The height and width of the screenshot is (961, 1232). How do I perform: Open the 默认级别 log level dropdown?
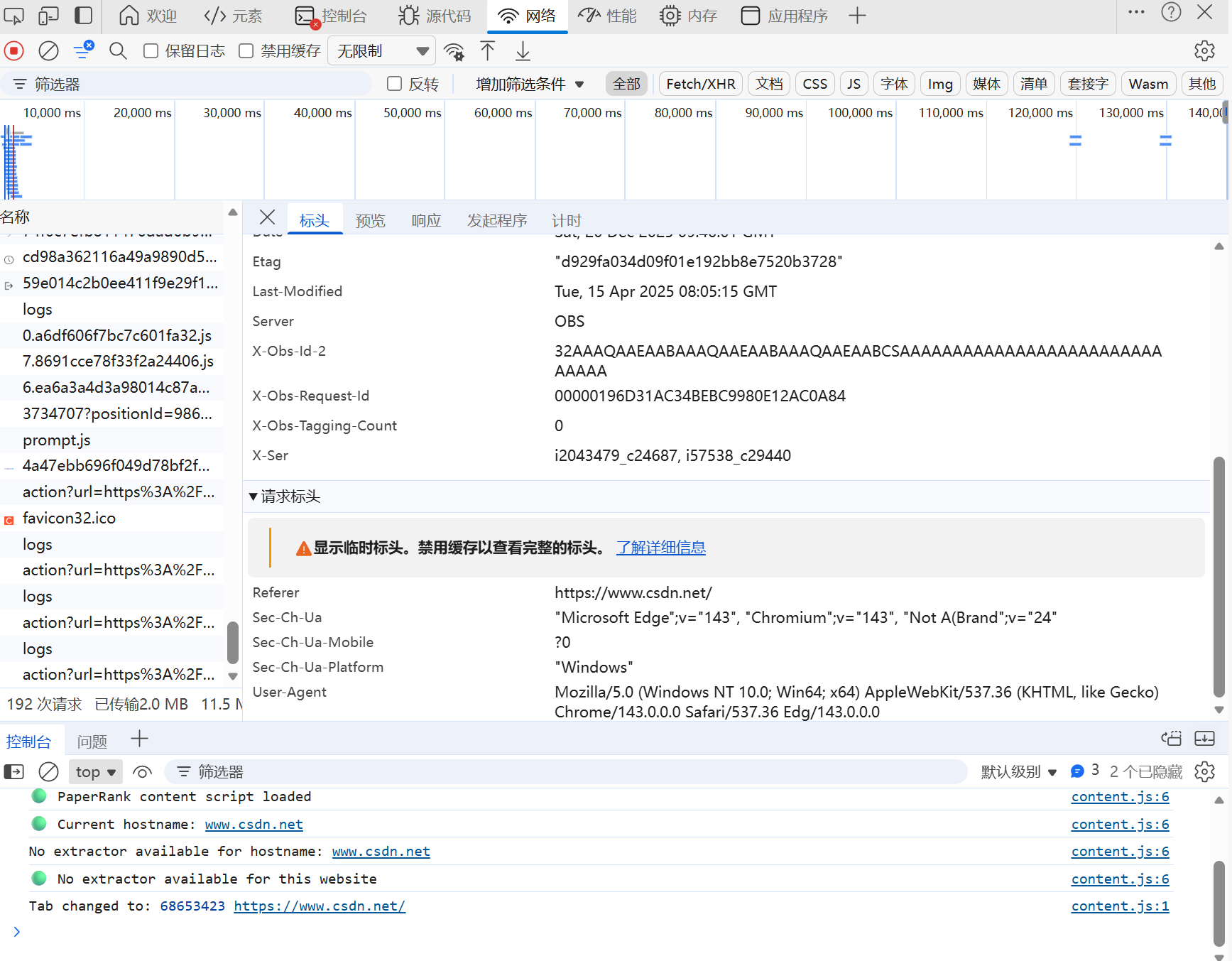[x=1018, y=771]
